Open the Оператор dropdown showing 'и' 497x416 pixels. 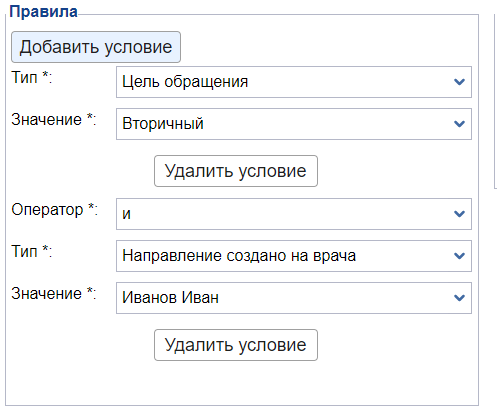294,214
